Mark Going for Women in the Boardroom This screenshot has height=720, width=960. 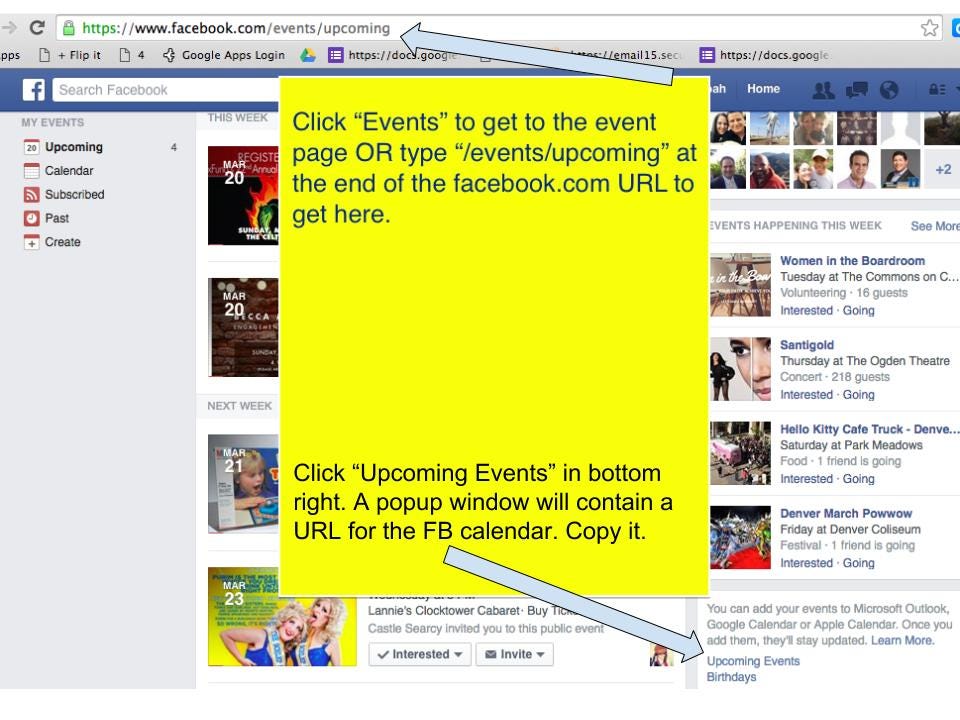coord(858,310)
